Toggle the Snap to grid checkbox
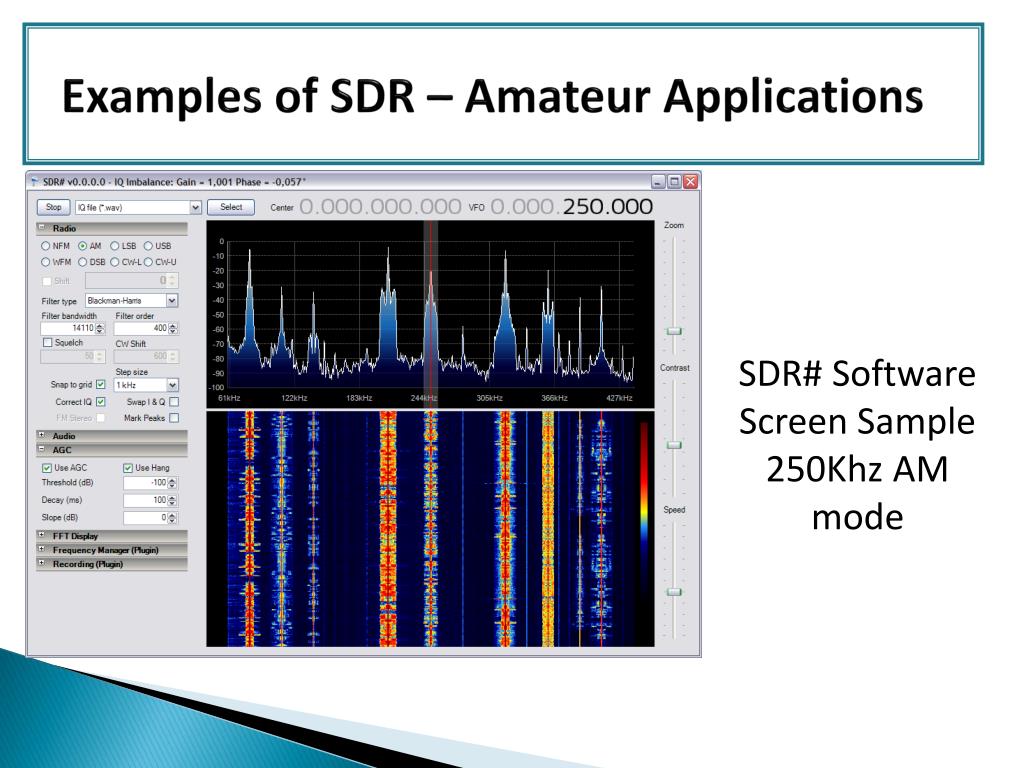This screenshot has width=1024, height=768. (x=101, y=385)
